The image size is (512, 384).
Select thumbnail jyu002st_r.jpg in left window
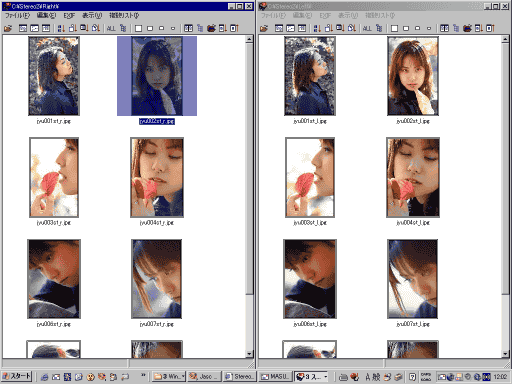tap(157, 76)
